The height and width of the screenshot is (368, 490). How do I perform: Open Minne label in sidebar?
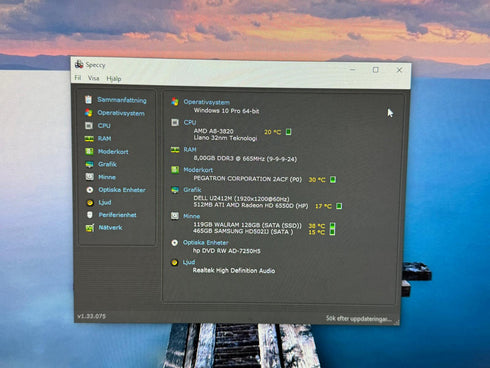coord(107,177)
